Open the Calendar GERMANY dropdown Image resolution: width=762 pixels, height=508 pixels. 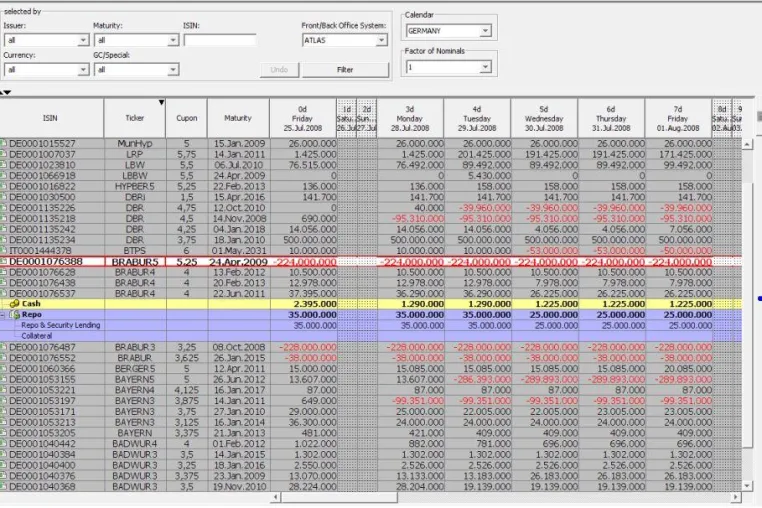point(485,31)
